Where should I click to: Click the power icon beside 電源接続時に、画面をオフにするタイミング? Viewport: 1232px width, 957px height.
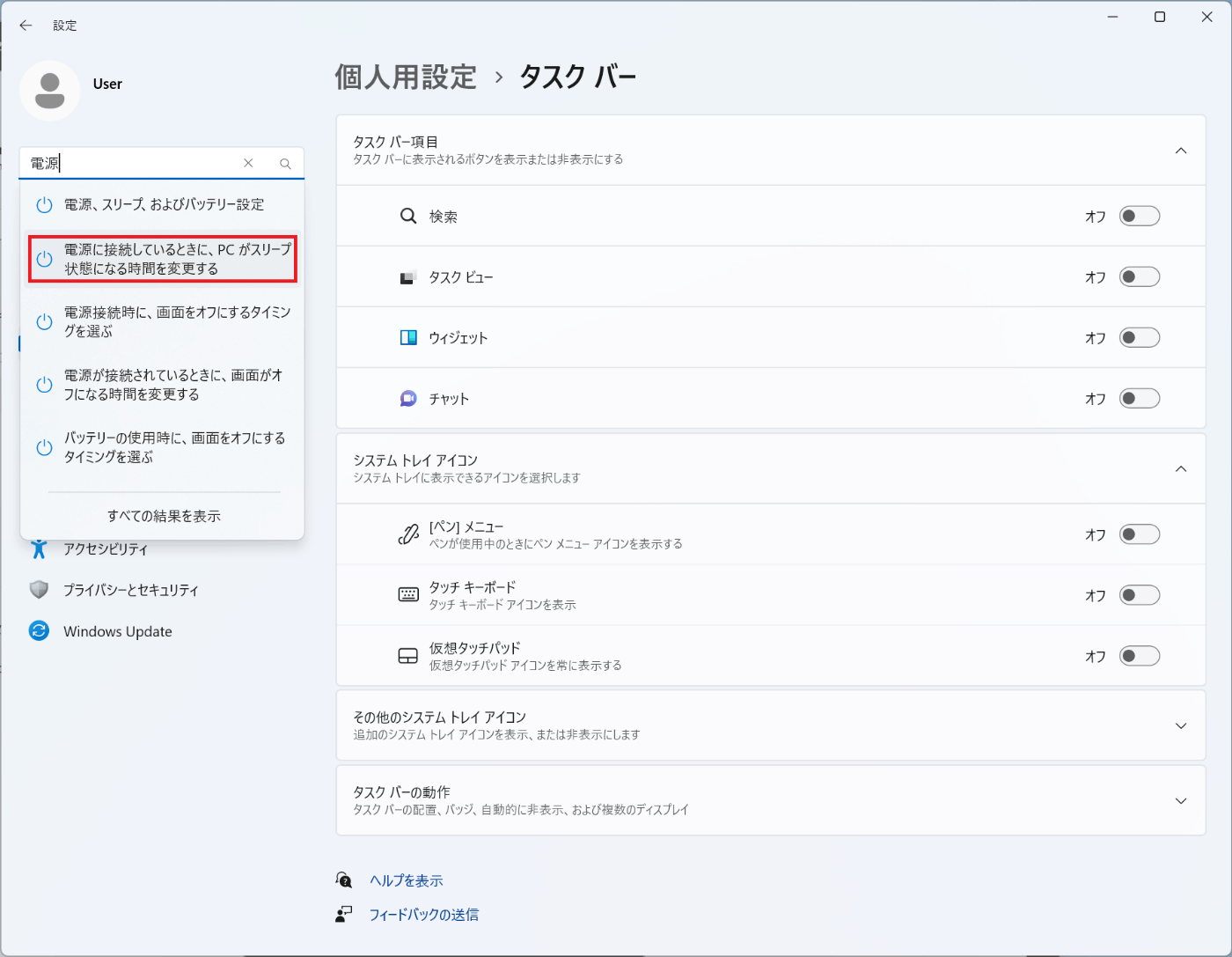(x=44, y=322)
